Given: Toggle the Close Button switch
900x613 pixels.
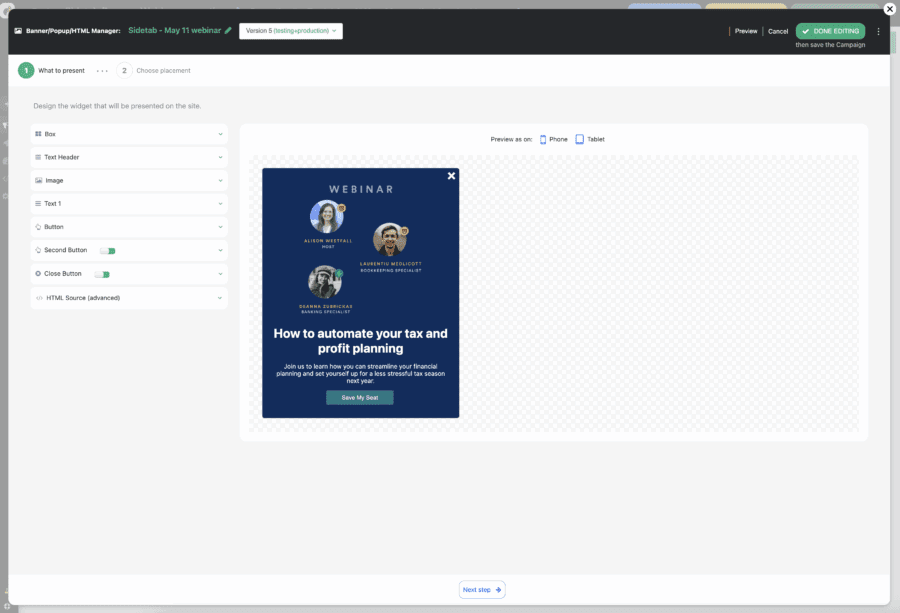Looking at the screenshot, I should tap(101, 274).
